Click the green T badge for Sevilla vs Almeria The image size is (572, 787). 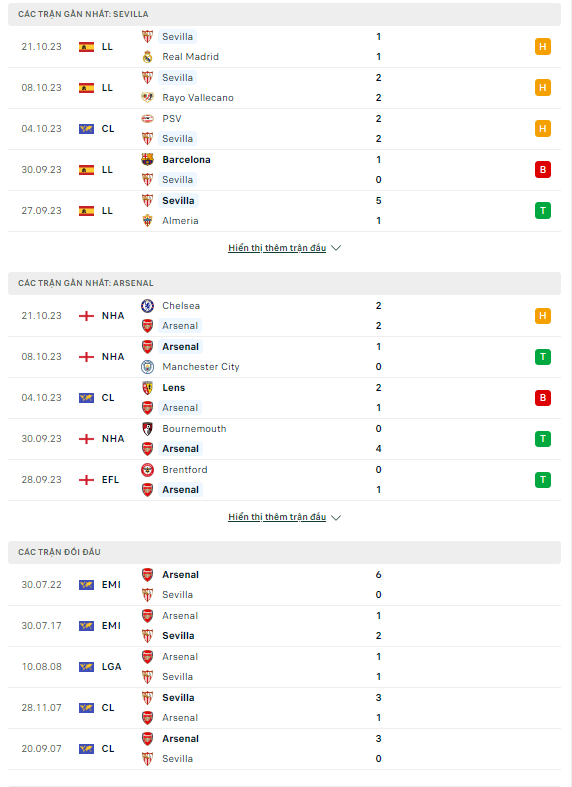tap(542, 211)
